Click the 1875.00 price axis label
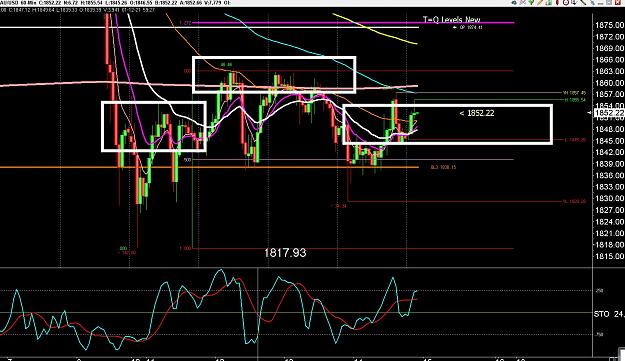This screenshot has height=361, width=625. click(x=609, y=25)
